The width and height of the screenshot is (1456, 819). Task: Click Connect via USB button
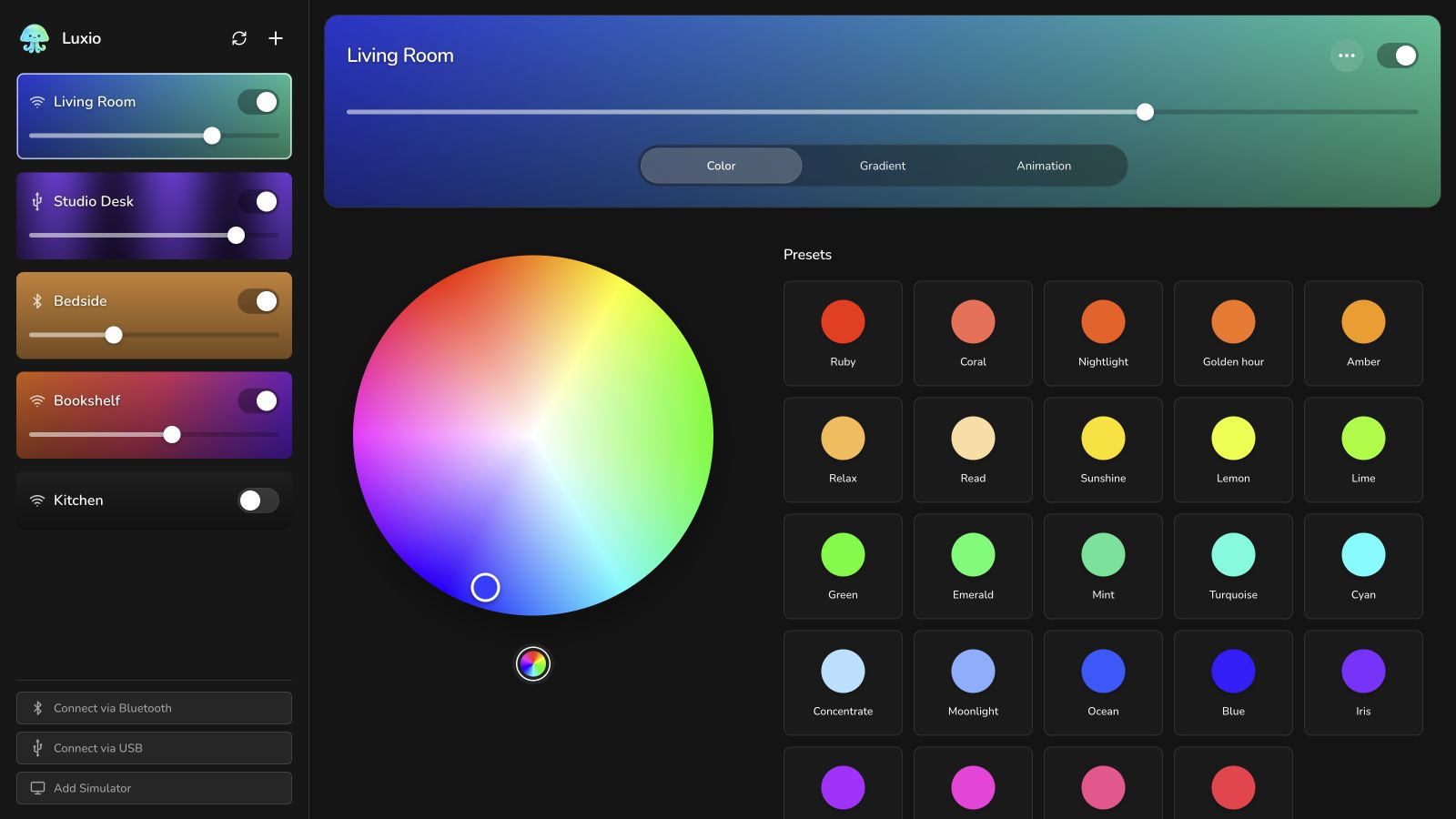click(x=154, y=748)
